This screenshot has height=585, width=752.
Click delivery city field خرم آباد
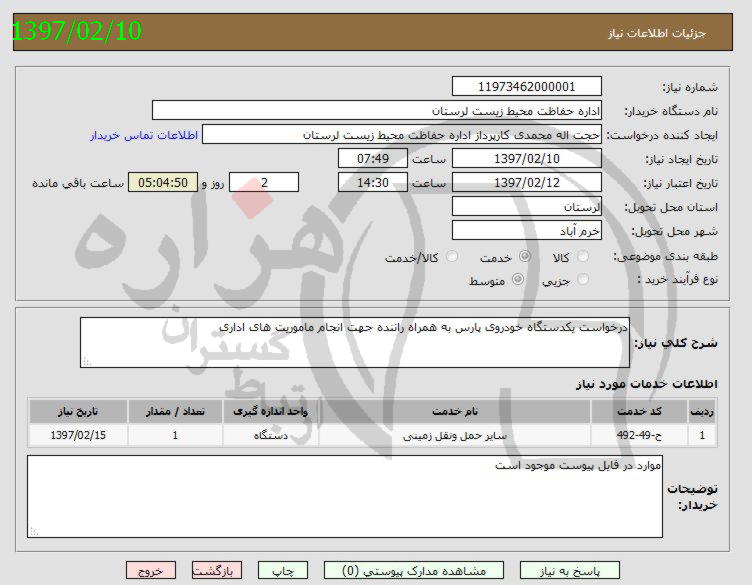(527, 230)
